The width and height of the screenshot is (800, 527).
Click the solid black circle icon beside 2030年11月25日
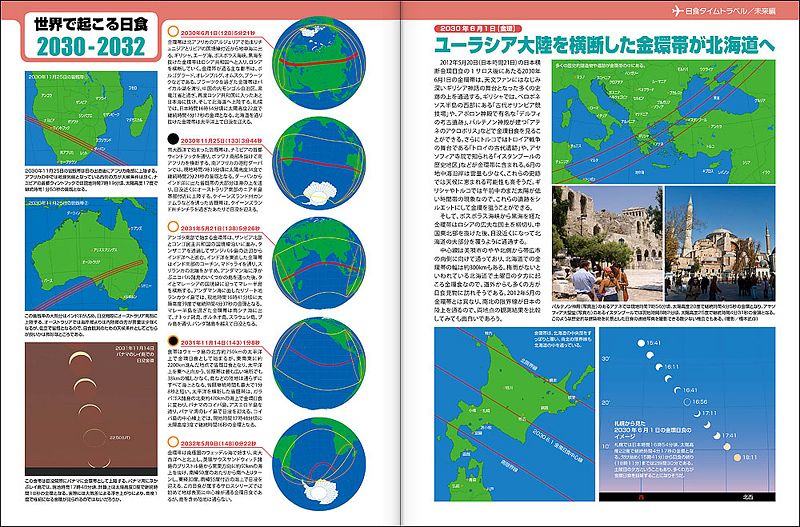tap(173, 139)
